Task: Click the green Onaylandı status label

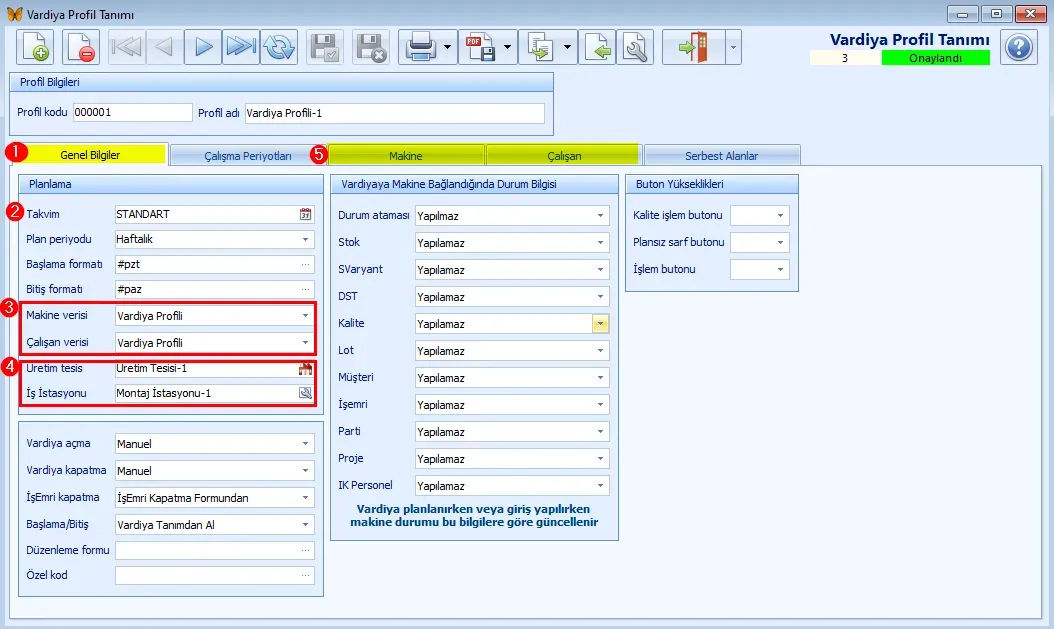Action: pos(935,58)
